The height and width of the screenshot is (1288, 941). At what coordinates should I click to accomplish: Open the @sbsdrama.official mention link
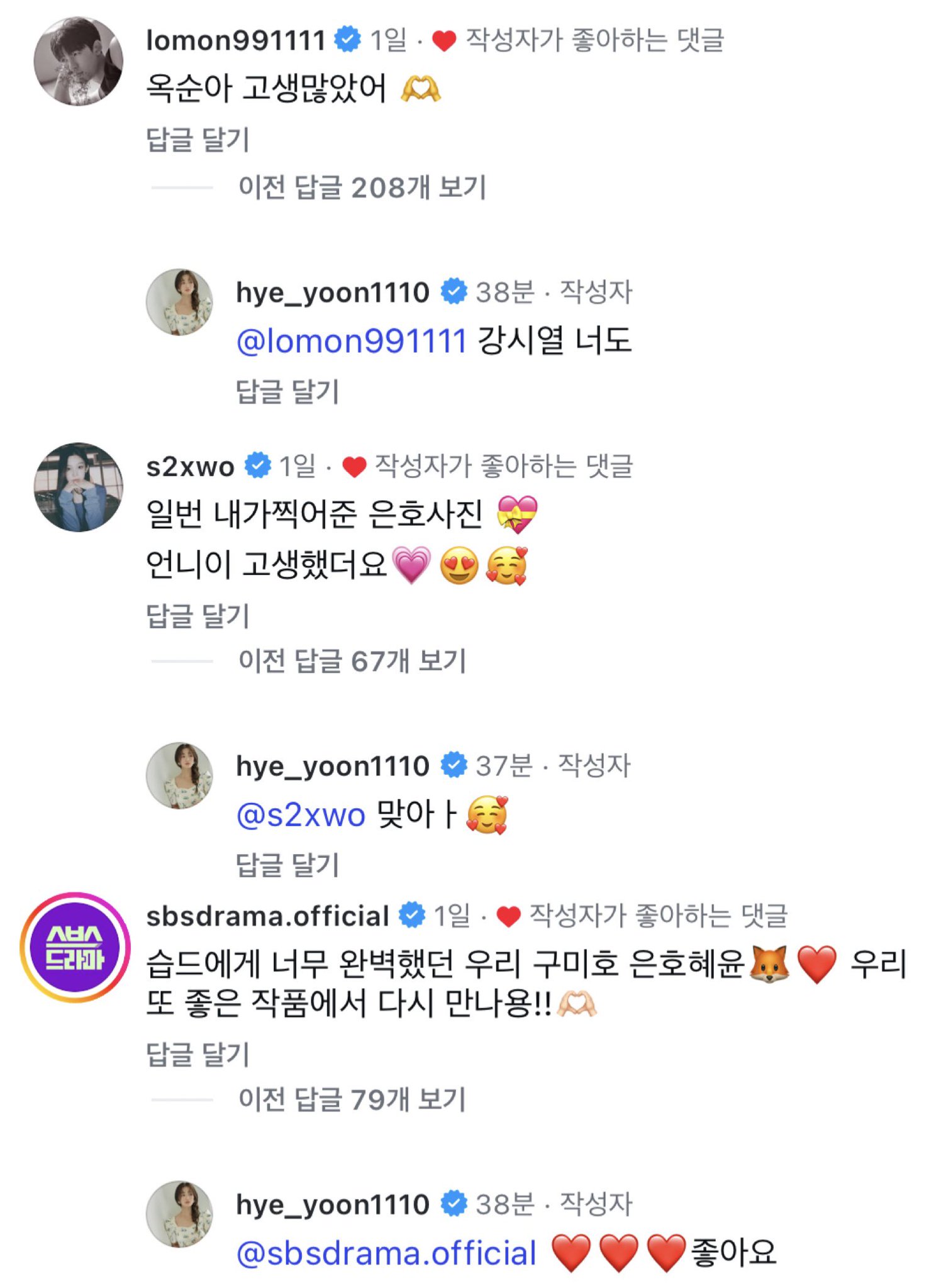[386, 1253]
